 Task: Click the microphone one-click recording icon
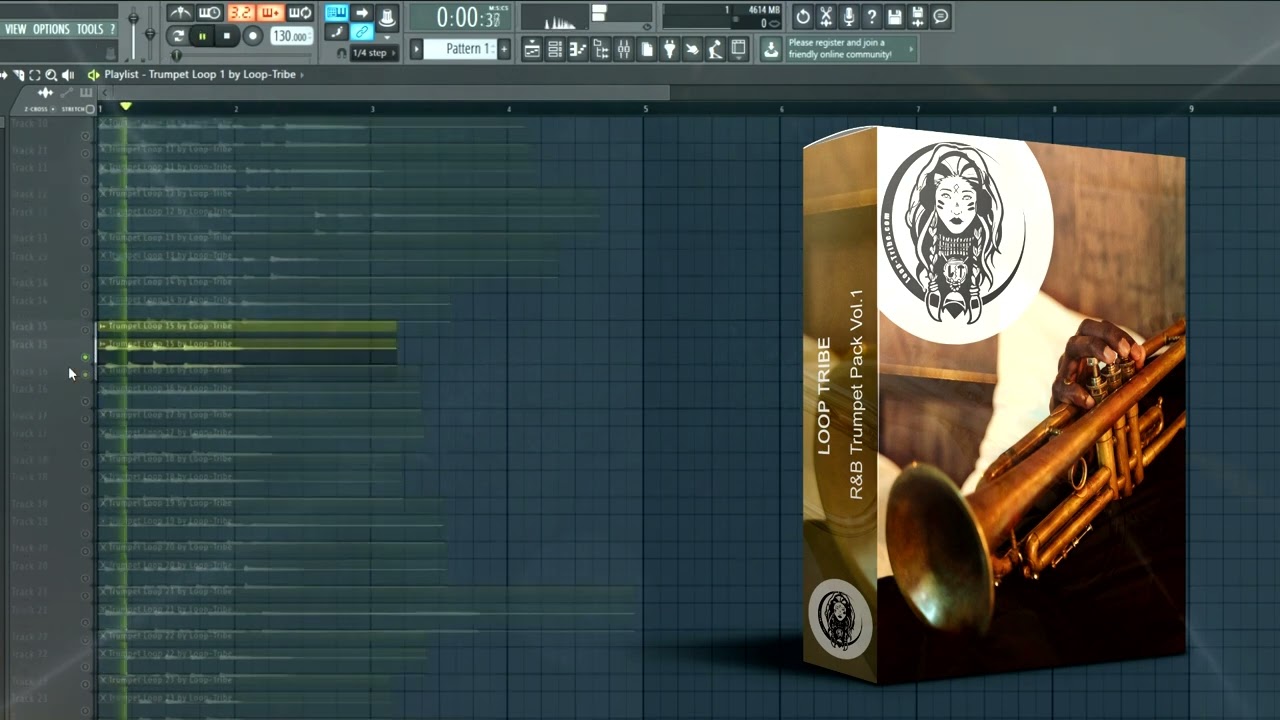click(x=849, y=16)
